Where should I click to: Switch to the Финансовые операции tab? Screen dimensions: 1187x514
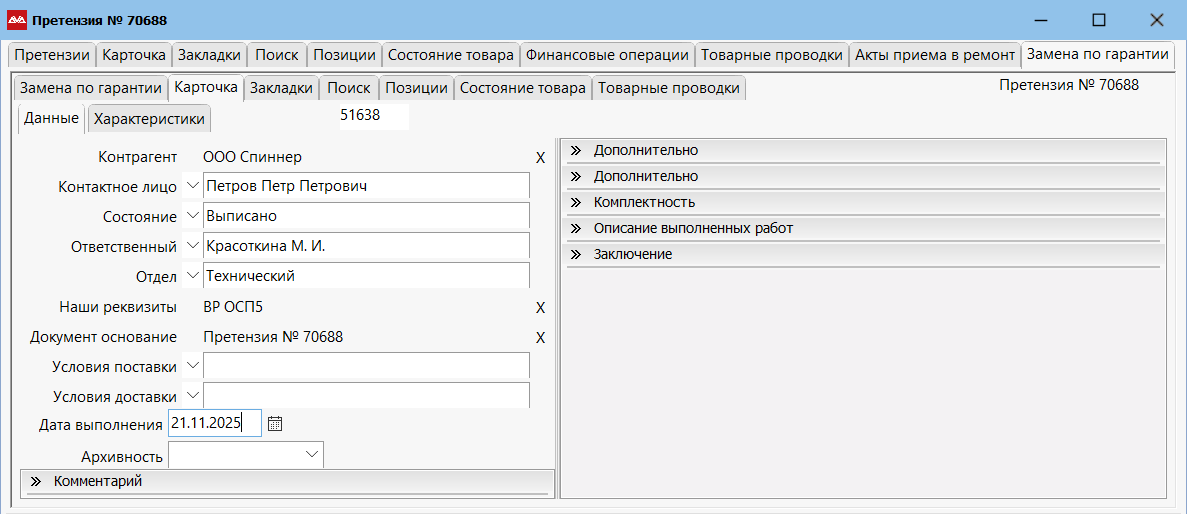pos(607,55)
